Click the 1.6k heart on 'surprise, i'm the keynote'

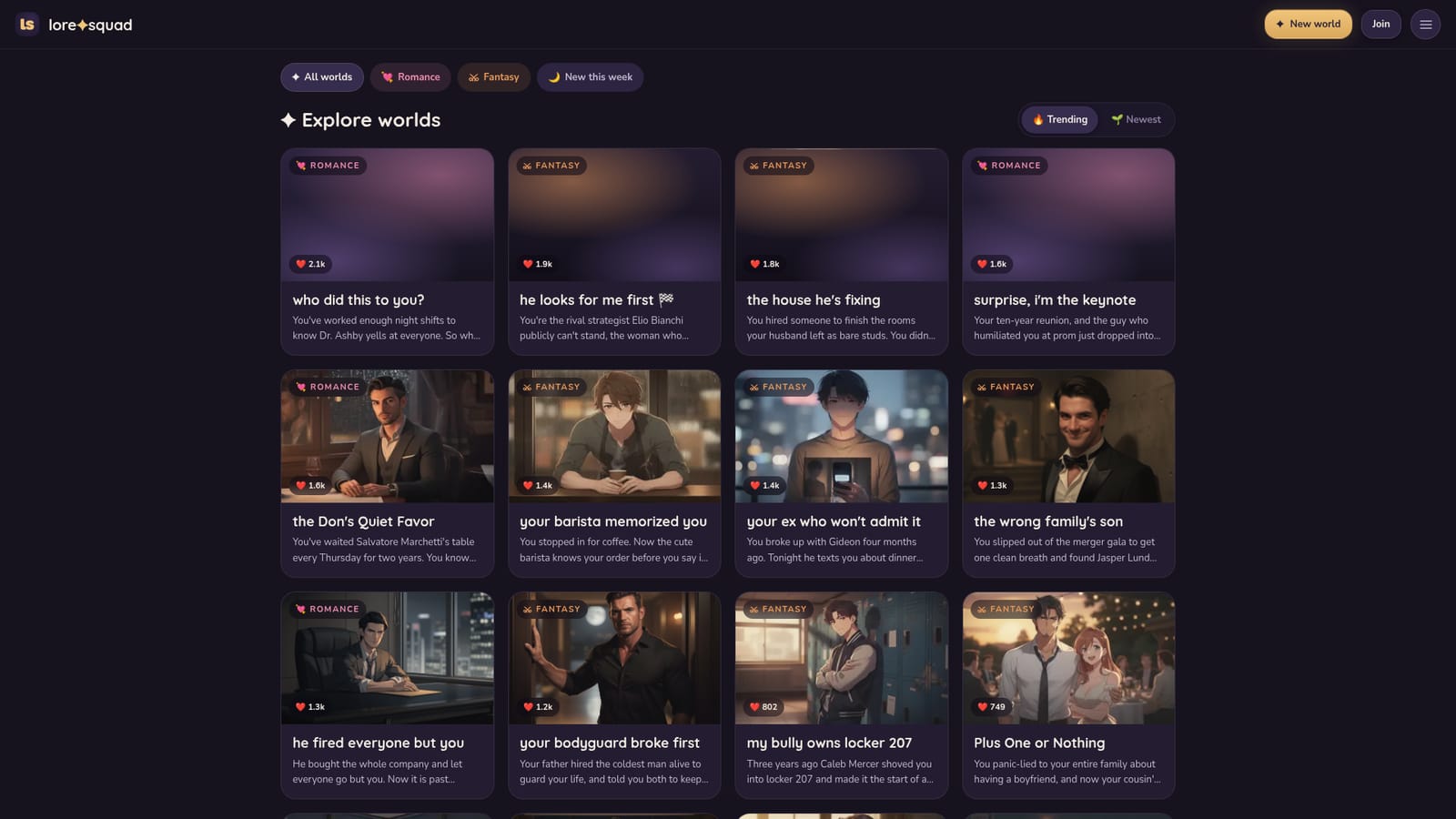(x=992, y=264)
